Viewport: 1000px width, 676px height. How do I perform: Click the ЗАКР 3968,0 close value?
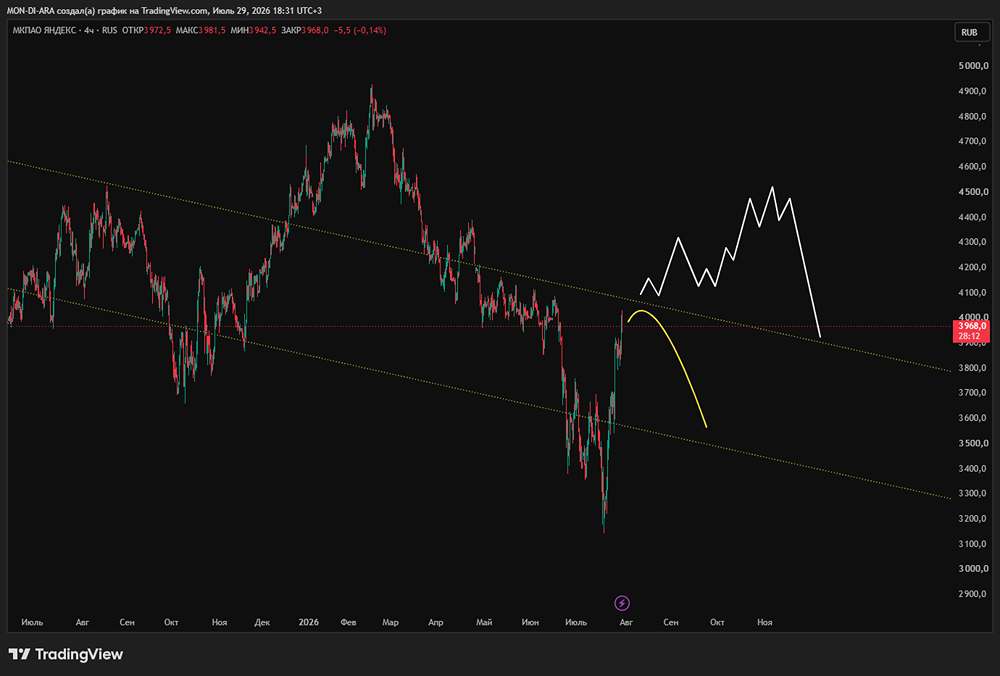pos(305,30)
